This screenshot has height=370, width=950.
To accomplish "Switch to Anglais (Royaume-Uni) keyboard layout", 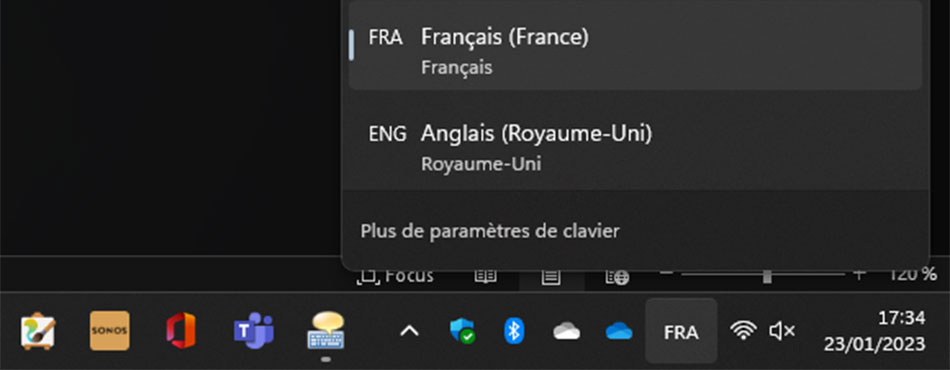I will point(635,144).
